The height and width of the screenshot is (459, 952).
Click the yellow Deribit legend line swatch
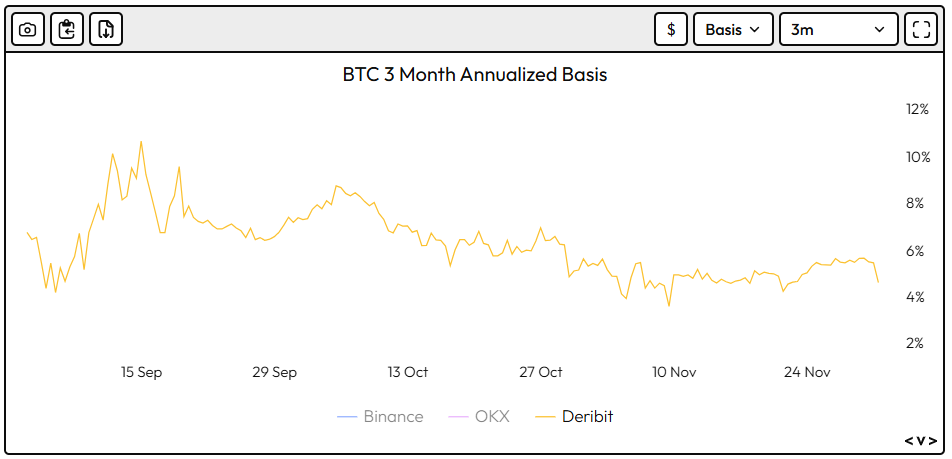545,417
